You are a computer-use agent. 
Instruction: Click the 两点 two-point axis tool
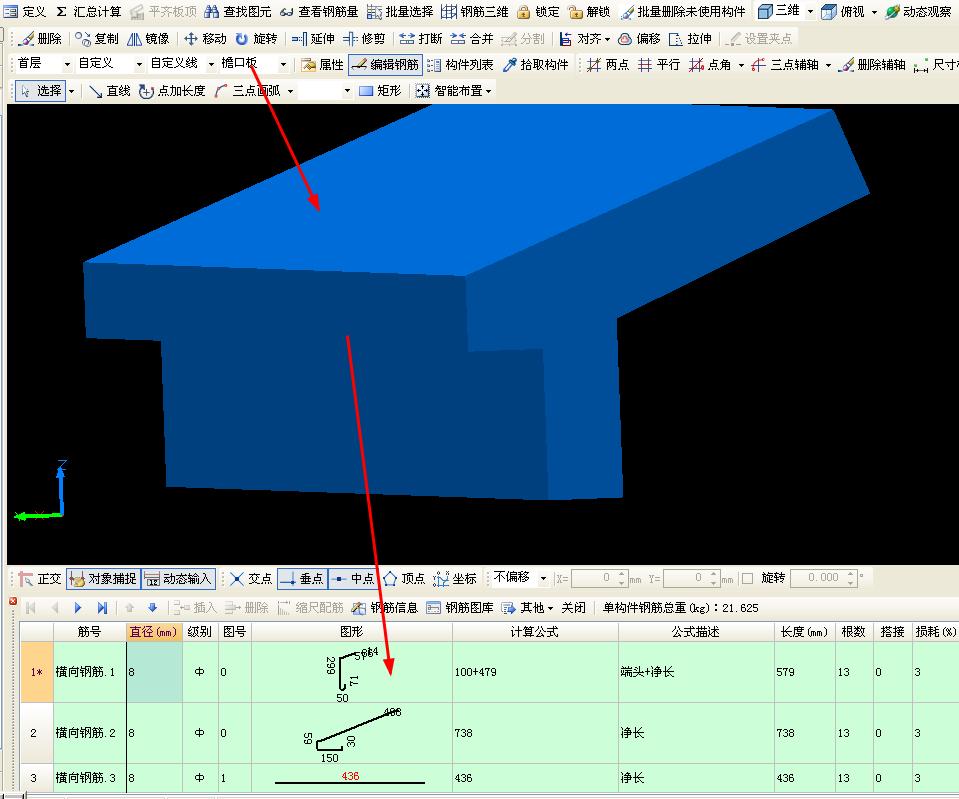click(608, 64)
